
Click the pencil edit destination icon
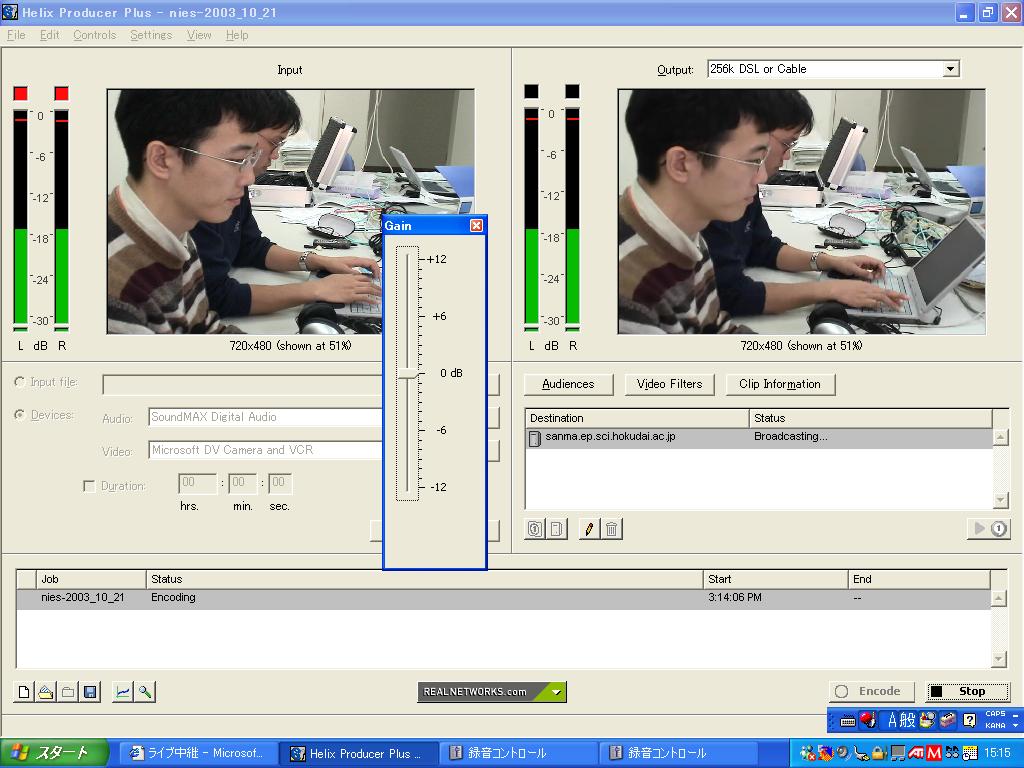coord(589,528)
